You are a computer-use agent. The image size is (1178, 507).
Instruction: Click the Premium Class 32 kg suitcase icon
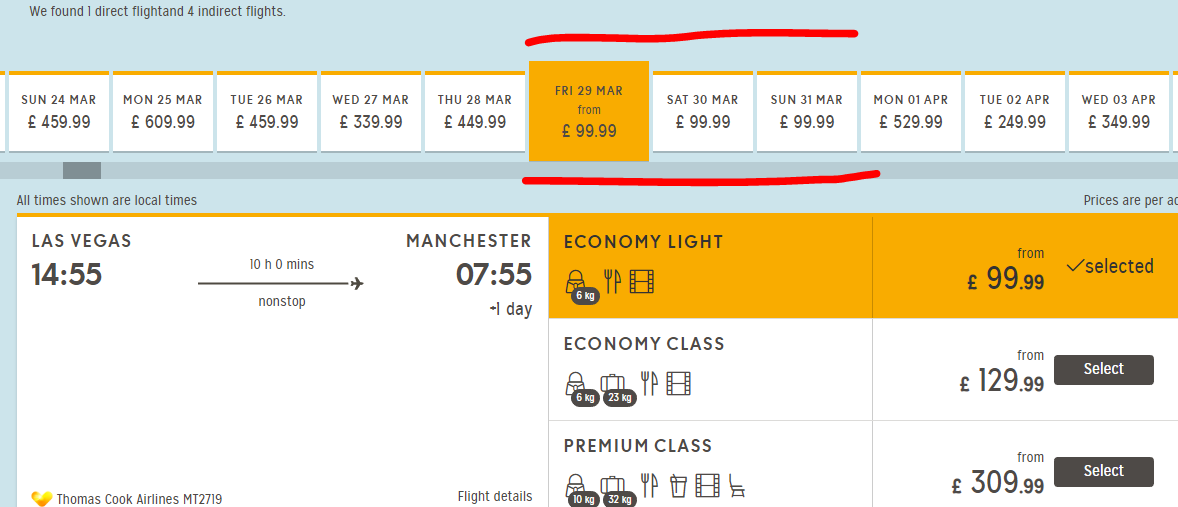click(614, 487)
